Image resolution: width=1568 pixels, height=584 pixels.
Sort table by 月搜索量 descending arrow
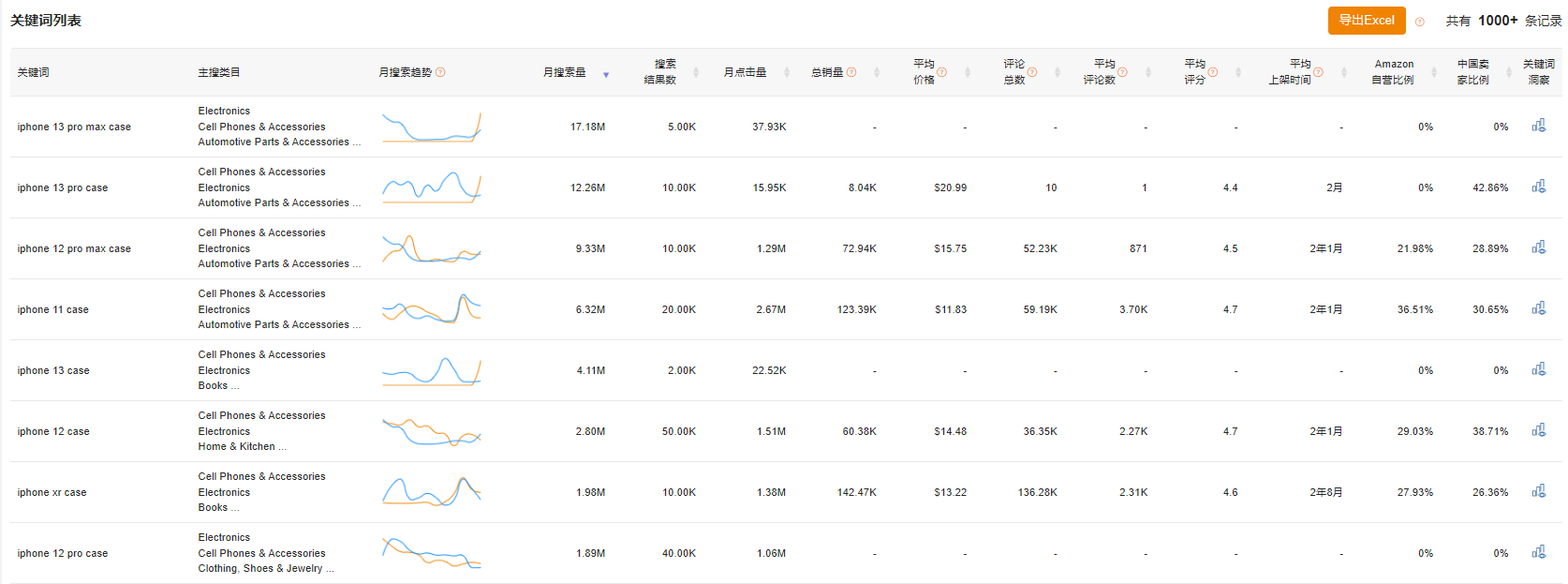point(606,75)
